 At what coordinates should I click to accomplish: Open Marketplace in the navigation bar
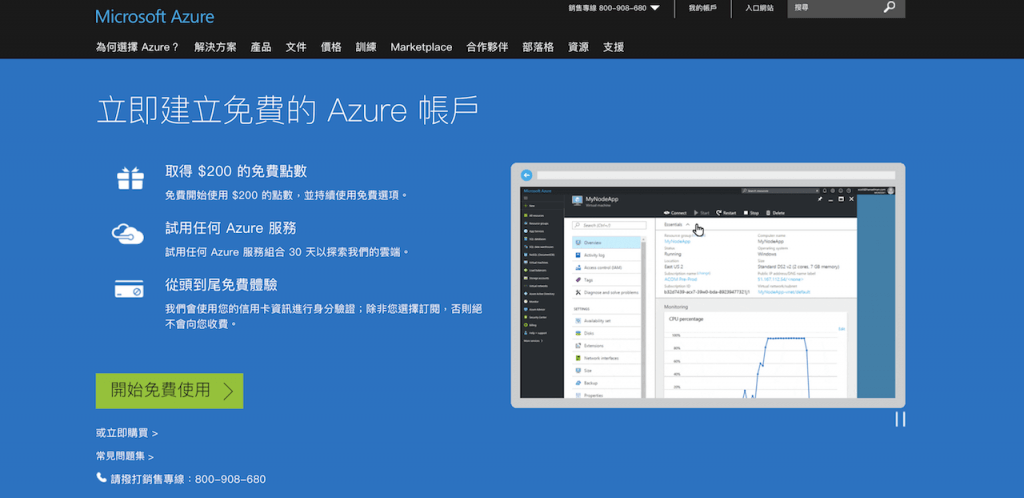pyautogui.click(x=421, y=47)
